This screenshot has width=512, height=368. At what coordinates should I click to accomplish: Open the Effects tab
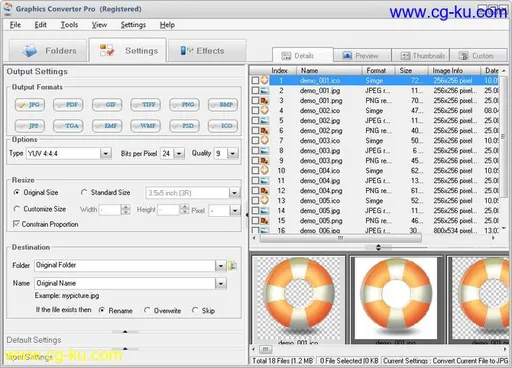pyautogui.click(x=207, y=51)
